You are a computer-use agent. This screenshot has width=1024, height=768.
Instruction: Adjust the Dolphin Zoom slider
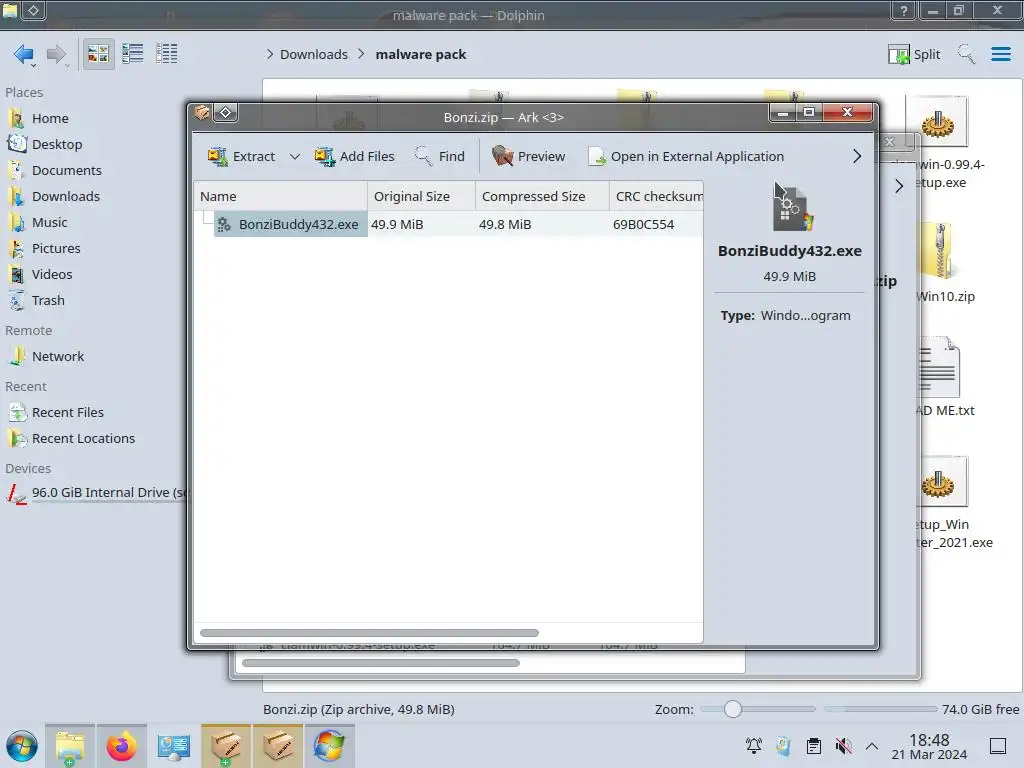coord(733,709)
